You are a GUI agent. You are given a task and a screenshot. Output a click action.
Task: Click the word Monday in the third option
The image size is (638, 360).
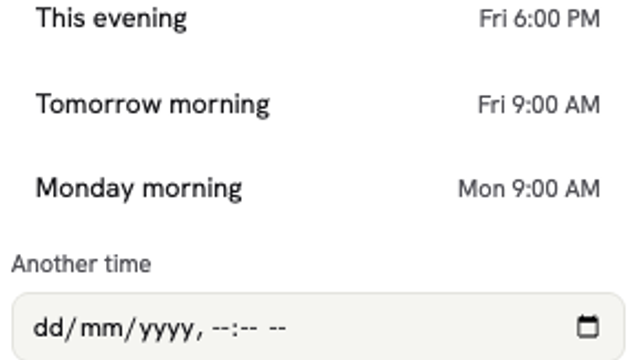click(85, 189)
